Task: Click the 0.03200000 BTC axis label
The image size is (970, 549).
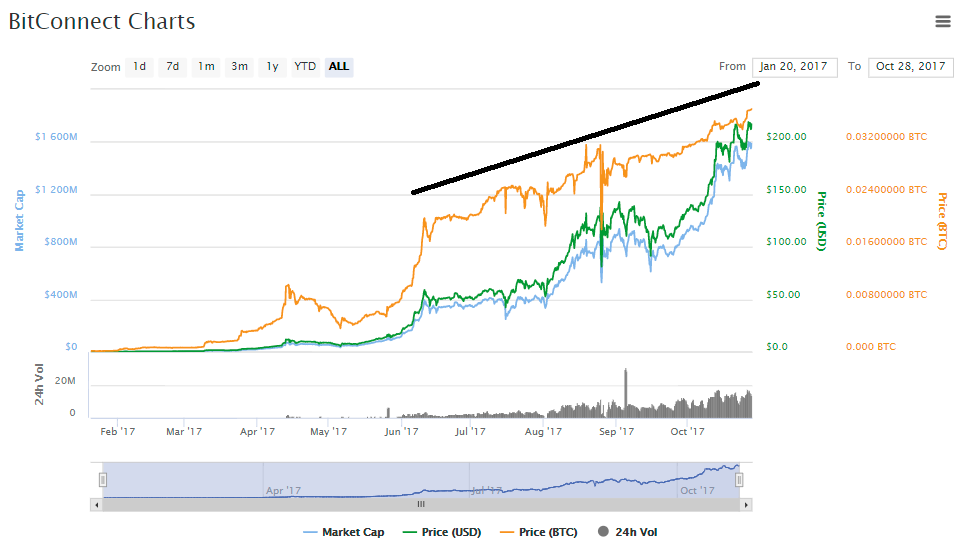Action: tap(886, 137)
